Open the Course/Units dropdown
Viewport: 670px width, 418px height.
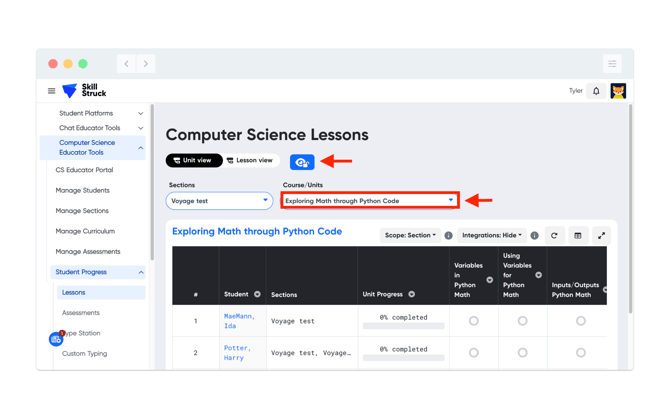pyautogui.click(x=370, y=200)
